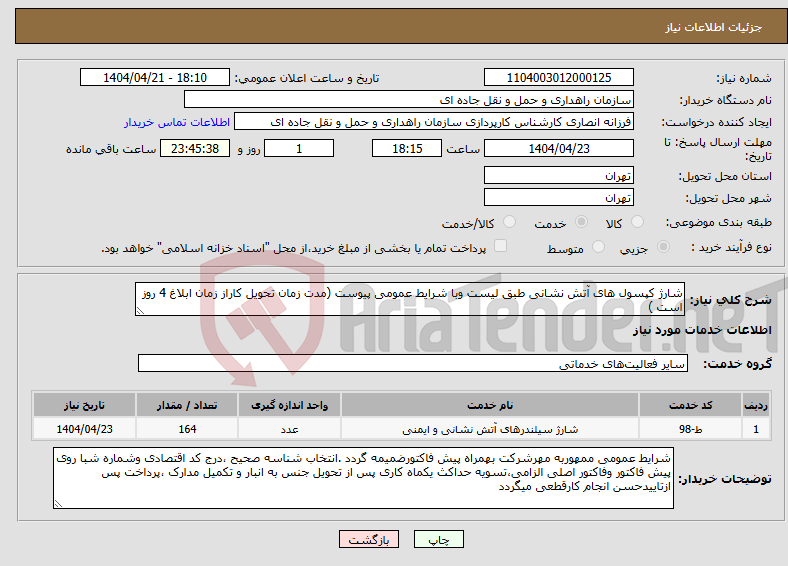Screen dimensions: 788x566
Task: Click the شماره نیاز field 1104003012000125
Action: (558, 77)
